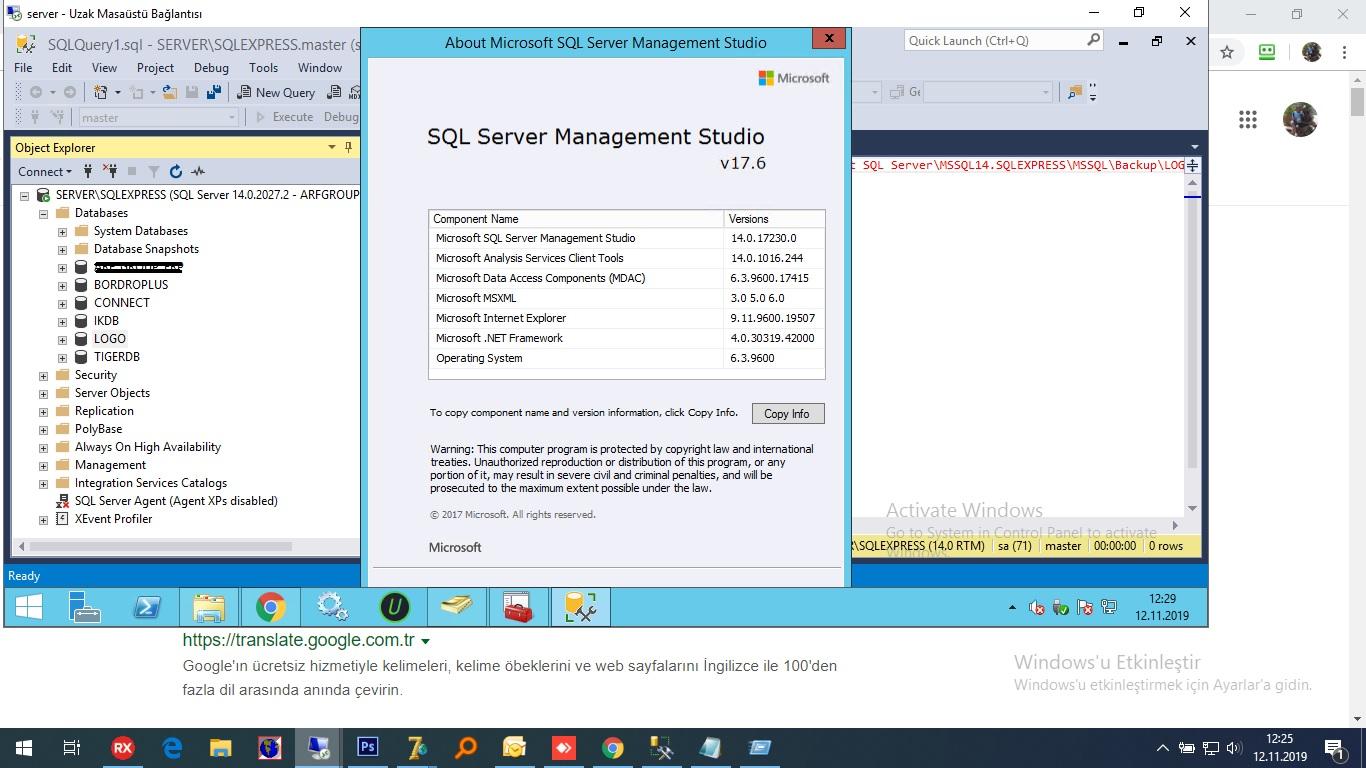The image size is (1366, 768).
Task: Pin the Object Explorer panel
Action: (348, 147)
